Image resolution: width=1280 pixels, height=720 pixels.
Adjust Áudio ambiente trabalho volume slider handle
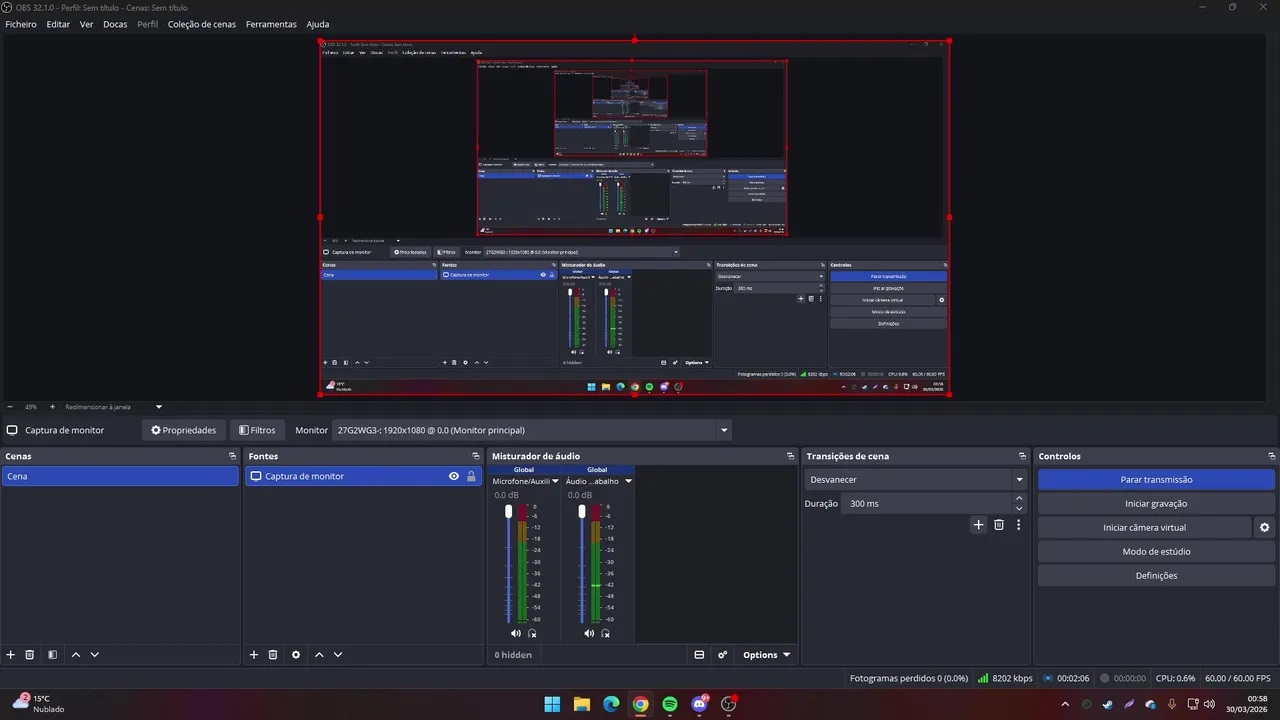pos(581,511)
